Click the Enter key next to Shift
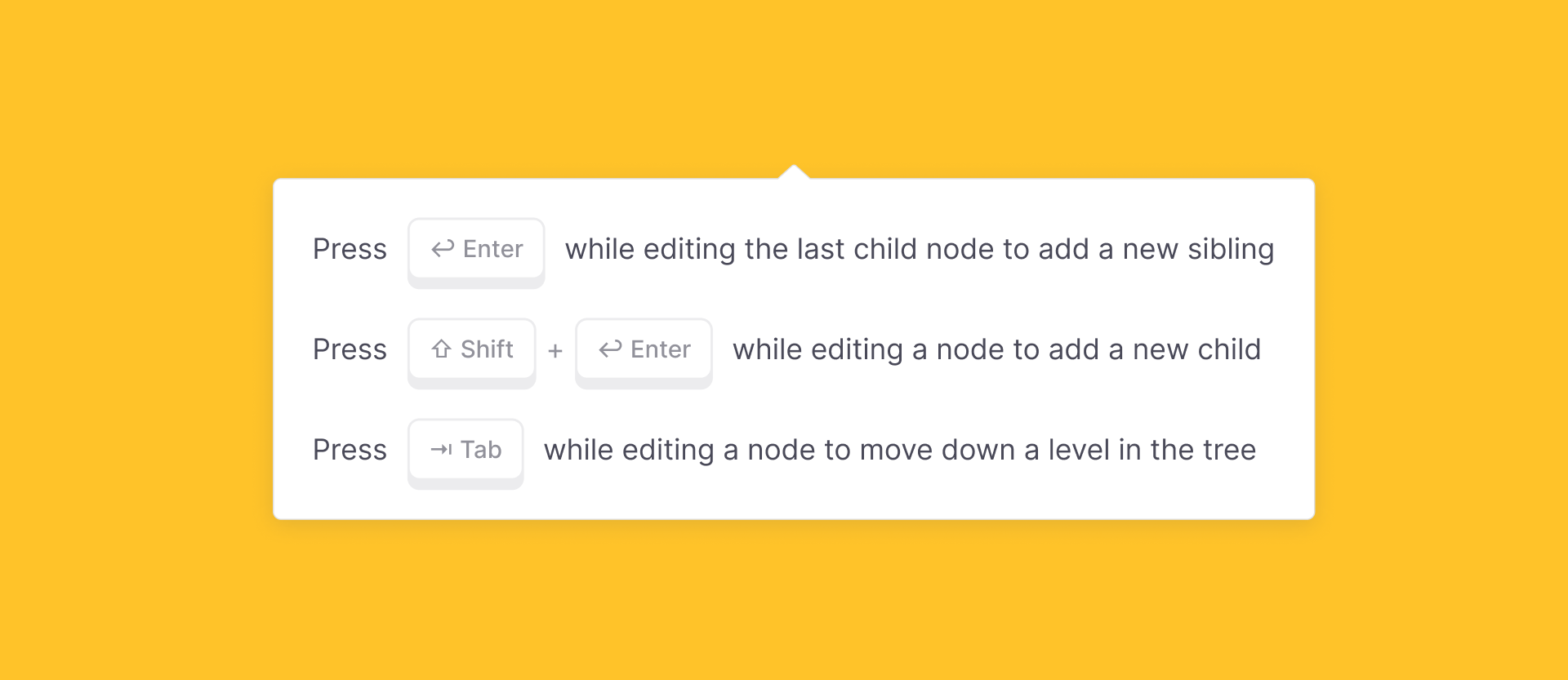This screenshot has height=680, width=1568. pyautogui.click(x=644, y=353)
